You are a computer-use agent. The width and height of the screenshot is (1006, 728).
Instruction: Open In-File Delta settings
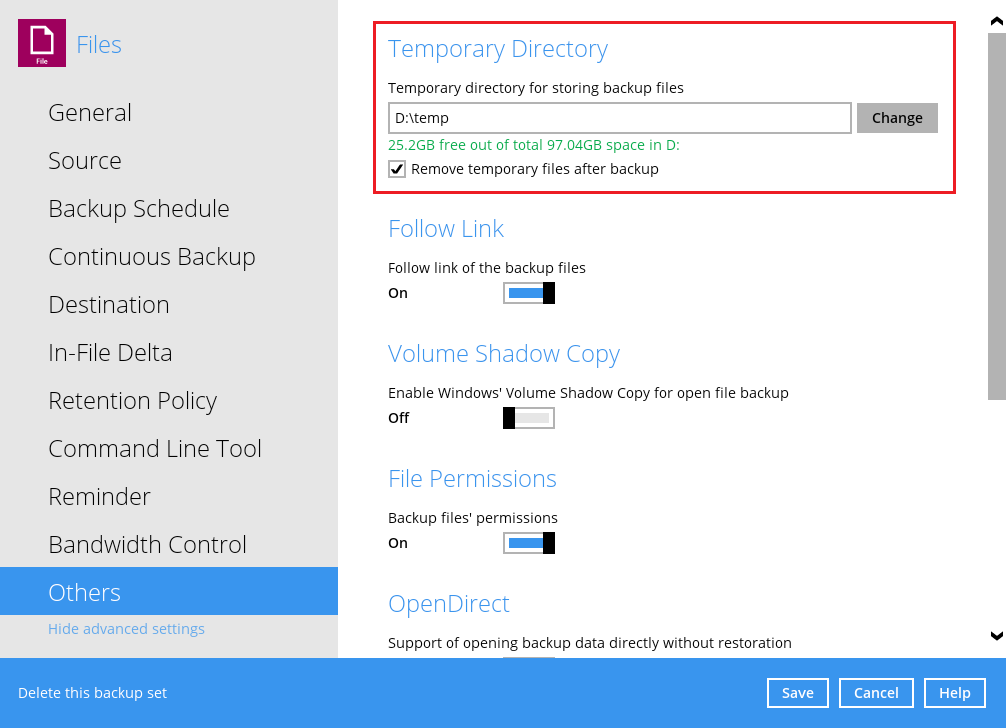[x=110, y=353]
